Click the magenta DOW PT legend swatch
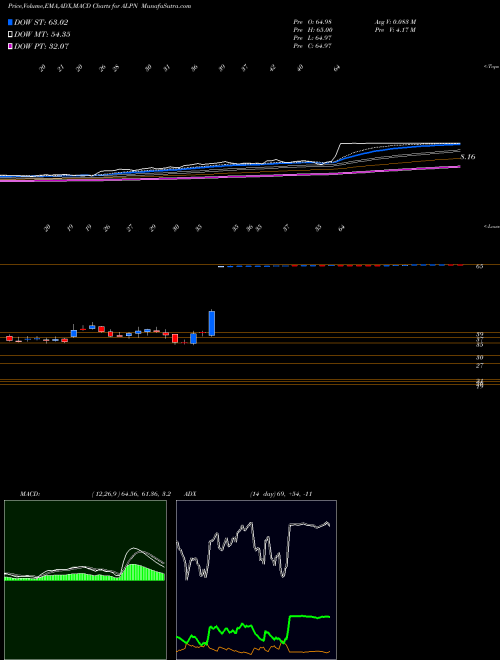This screenshot has height=660, width=500. pos(11,46)
